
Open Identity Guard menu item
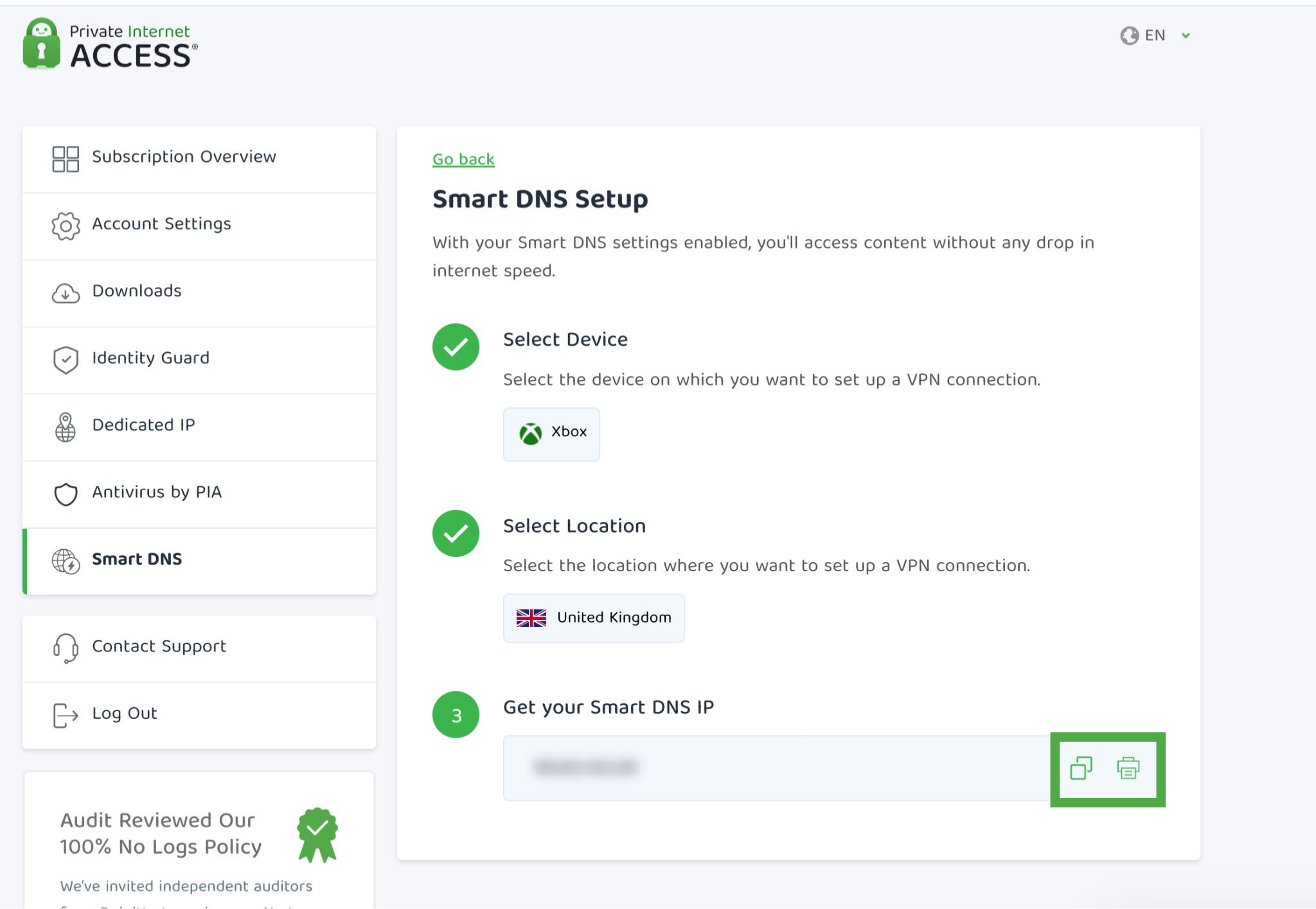(x=199, y=360)
